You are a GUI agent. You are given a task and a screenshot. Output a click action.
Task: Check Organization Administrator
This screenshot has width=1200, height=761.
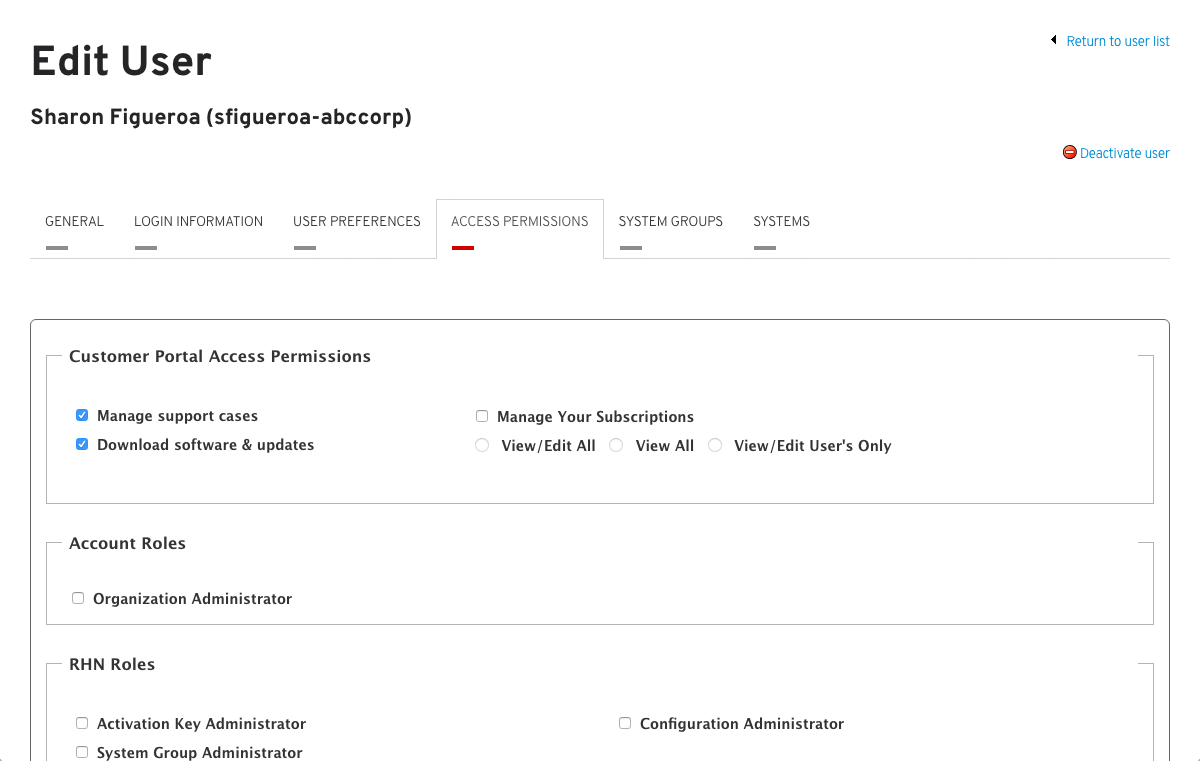click(78, 598)
